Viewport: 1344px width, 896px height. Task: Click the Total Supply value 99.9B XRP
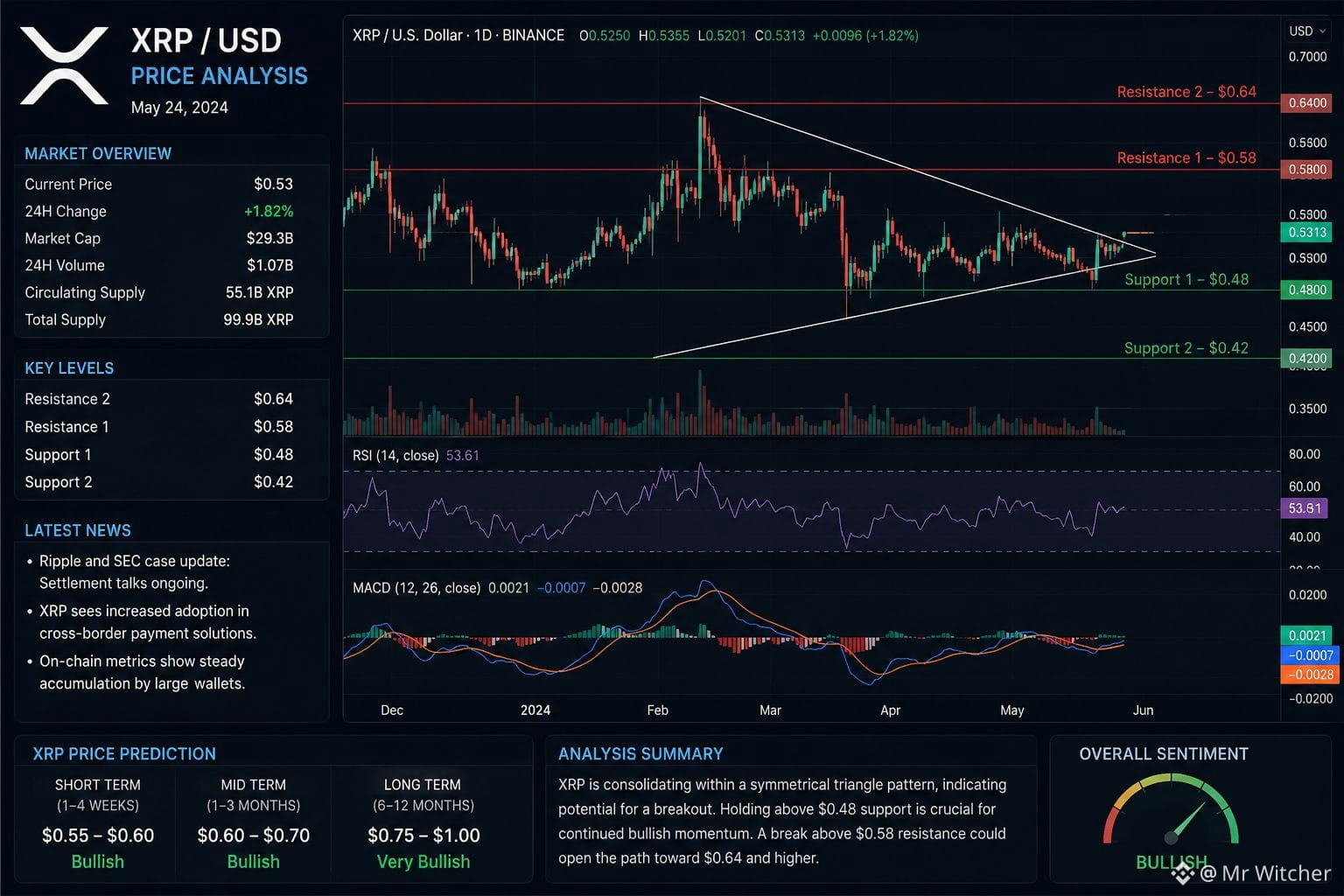(258, 320)
